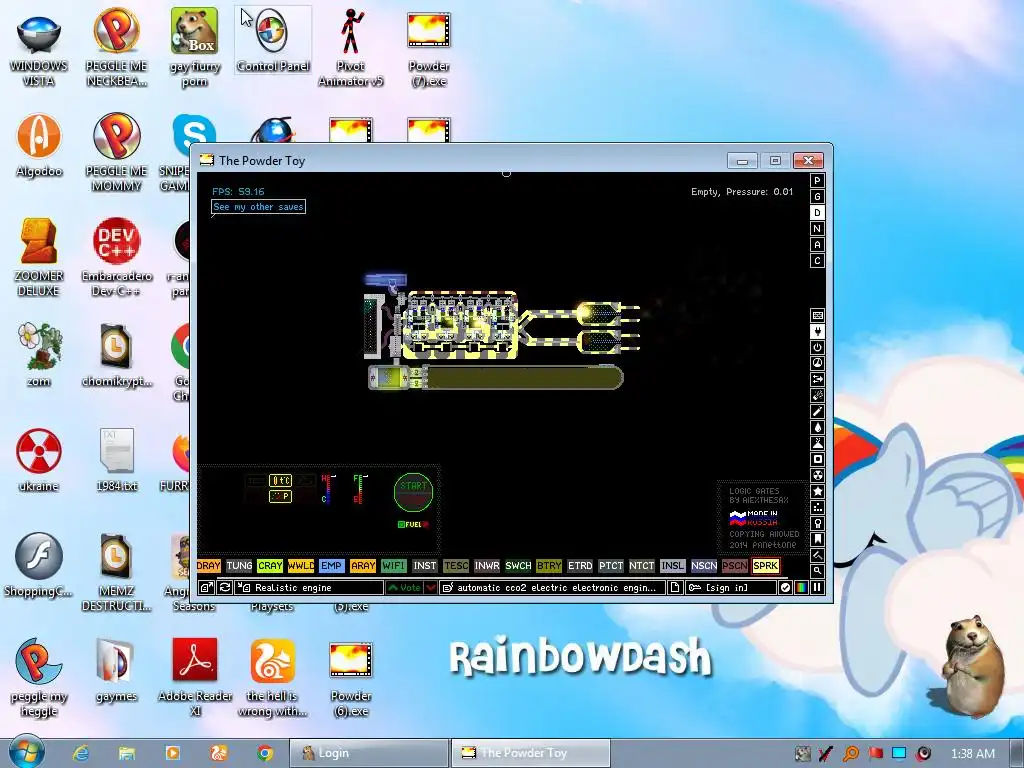Image resolution: width=1024 pixels, height=768 pixels.
Task: Open the Game of Life dots category
Action: [x=817, y=507]
